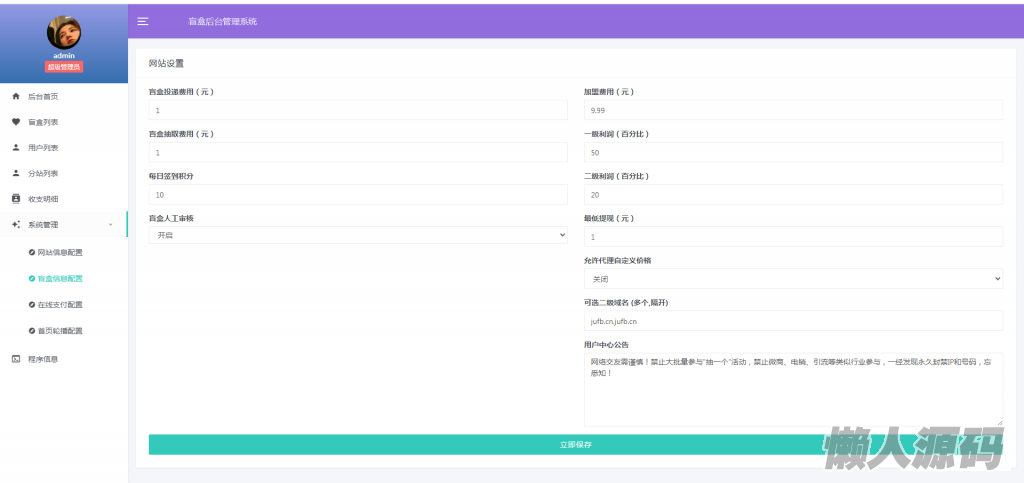
Task: Click the 每日签到积分 input field
Action: click(358, 195)
